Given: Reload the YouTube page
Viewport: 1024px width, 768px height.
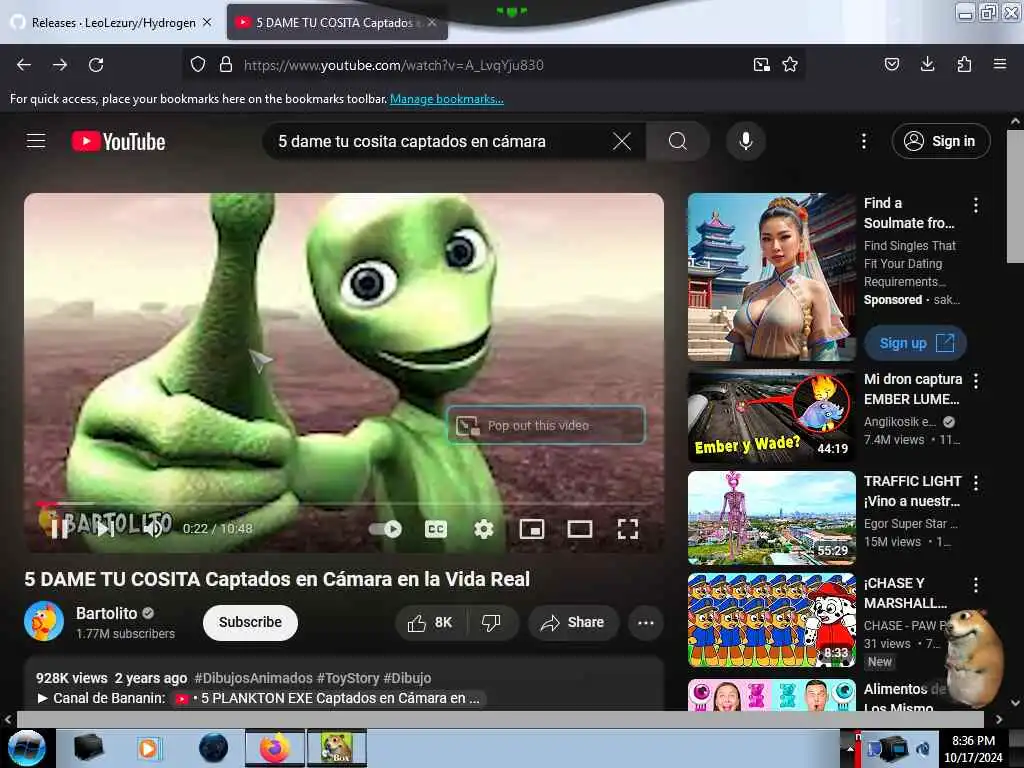Looking at the screenshot, I should click(96, 65).
